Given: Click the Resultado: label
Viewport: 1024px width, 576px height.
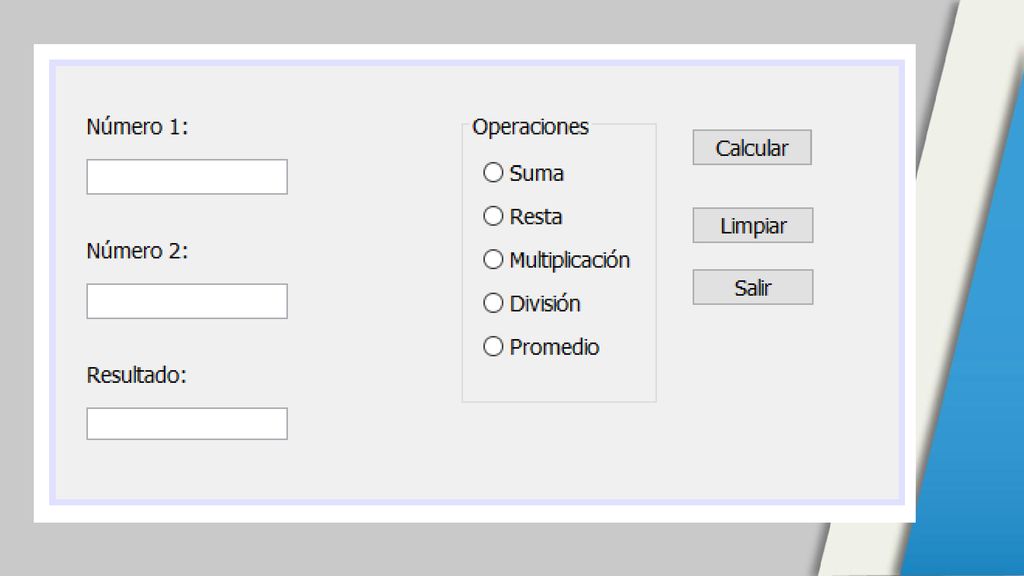Looking at the screenshot, I should tap(136, 375).
